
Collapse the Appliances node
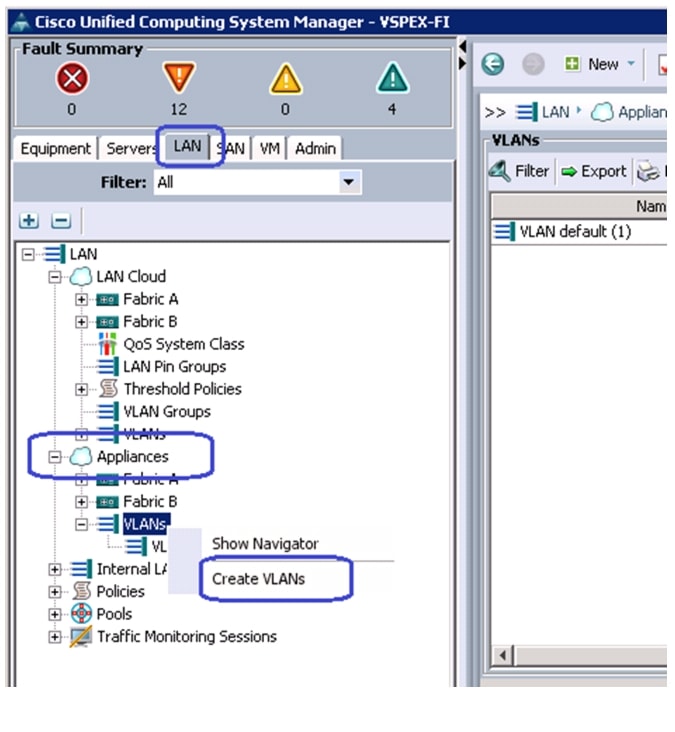pyautogui.click(x=55, y=457)
